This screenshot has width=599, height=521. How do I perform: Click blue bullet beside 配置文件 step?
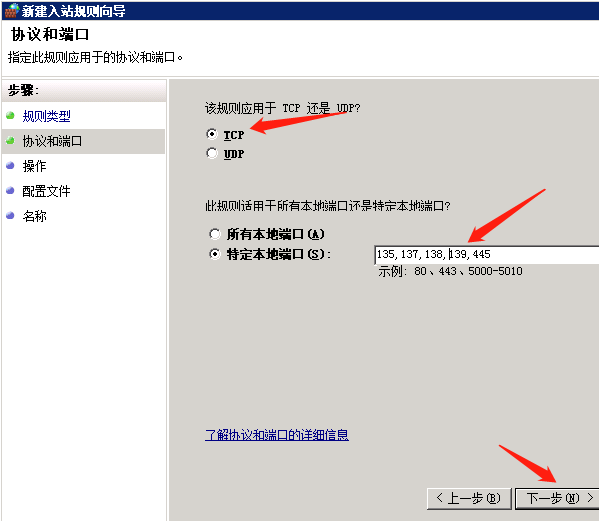(10, 191)
